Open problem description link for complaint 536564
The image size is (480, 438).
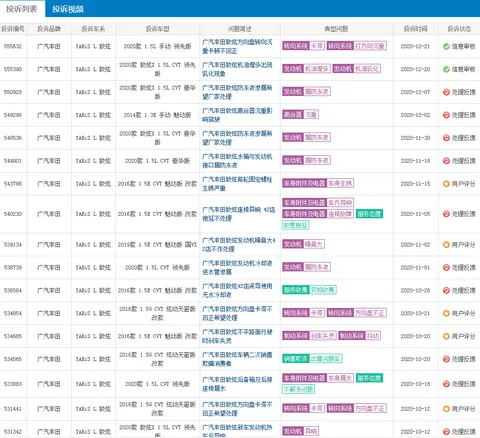tap(237, 290)
